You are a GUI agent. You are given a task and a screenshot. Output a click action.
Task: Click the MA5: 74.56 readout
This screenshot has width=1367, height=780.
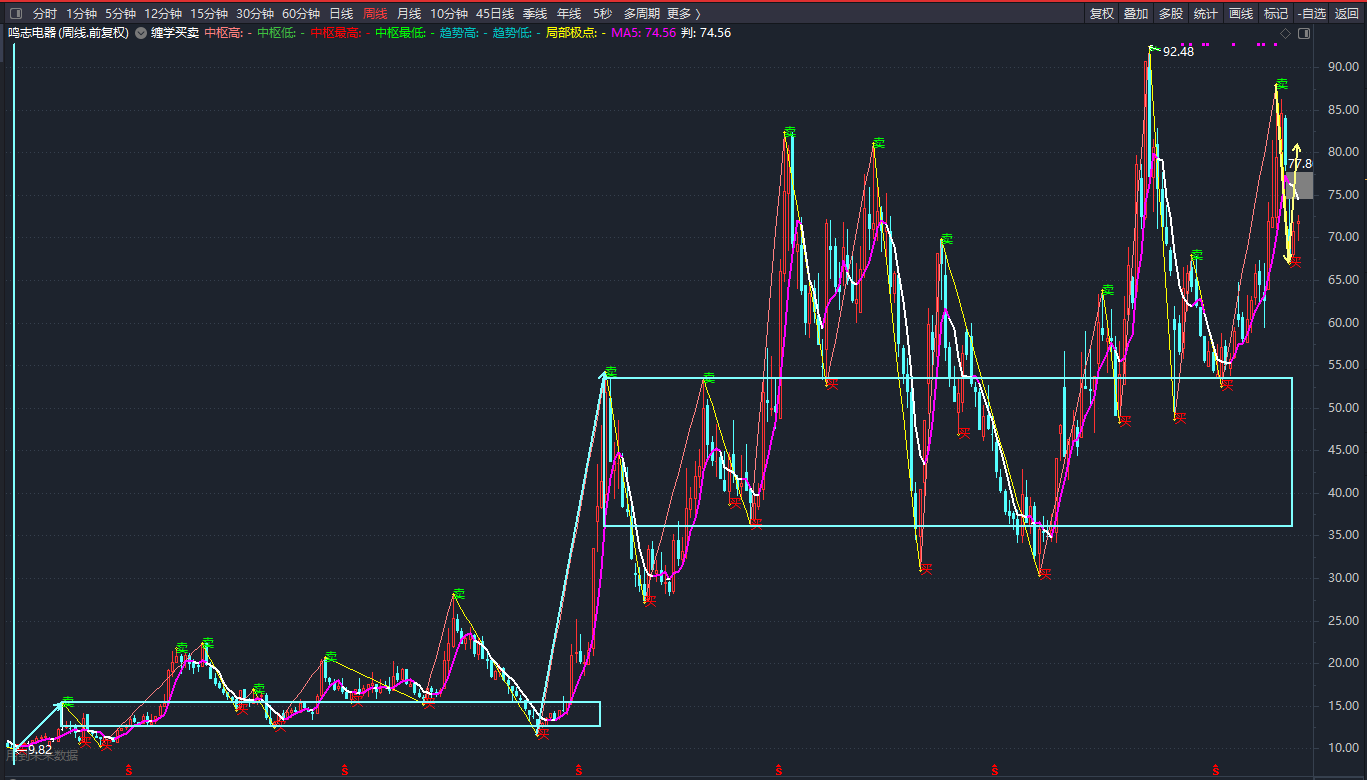(x=643, y=33)
